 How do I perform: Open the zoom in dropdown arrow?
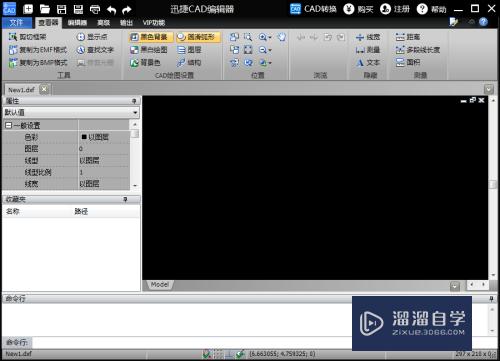(270, 37)
